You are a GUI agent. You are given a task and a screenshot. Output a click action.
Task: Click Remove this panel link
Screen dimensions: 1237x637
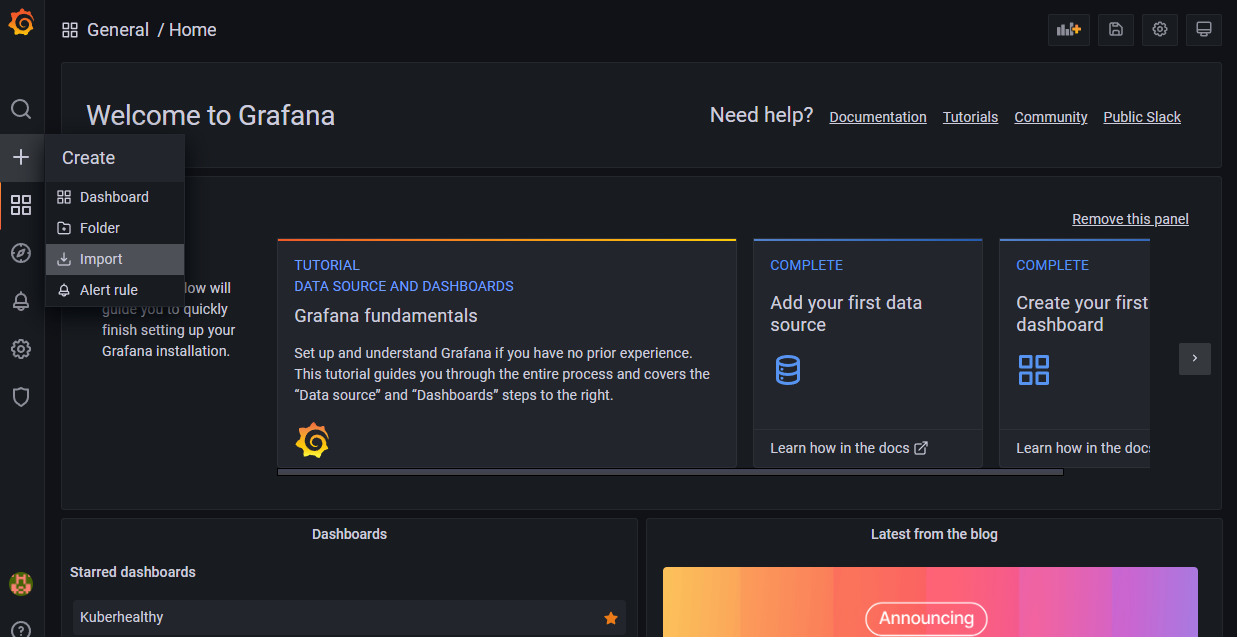click(x=1130, y=219)
